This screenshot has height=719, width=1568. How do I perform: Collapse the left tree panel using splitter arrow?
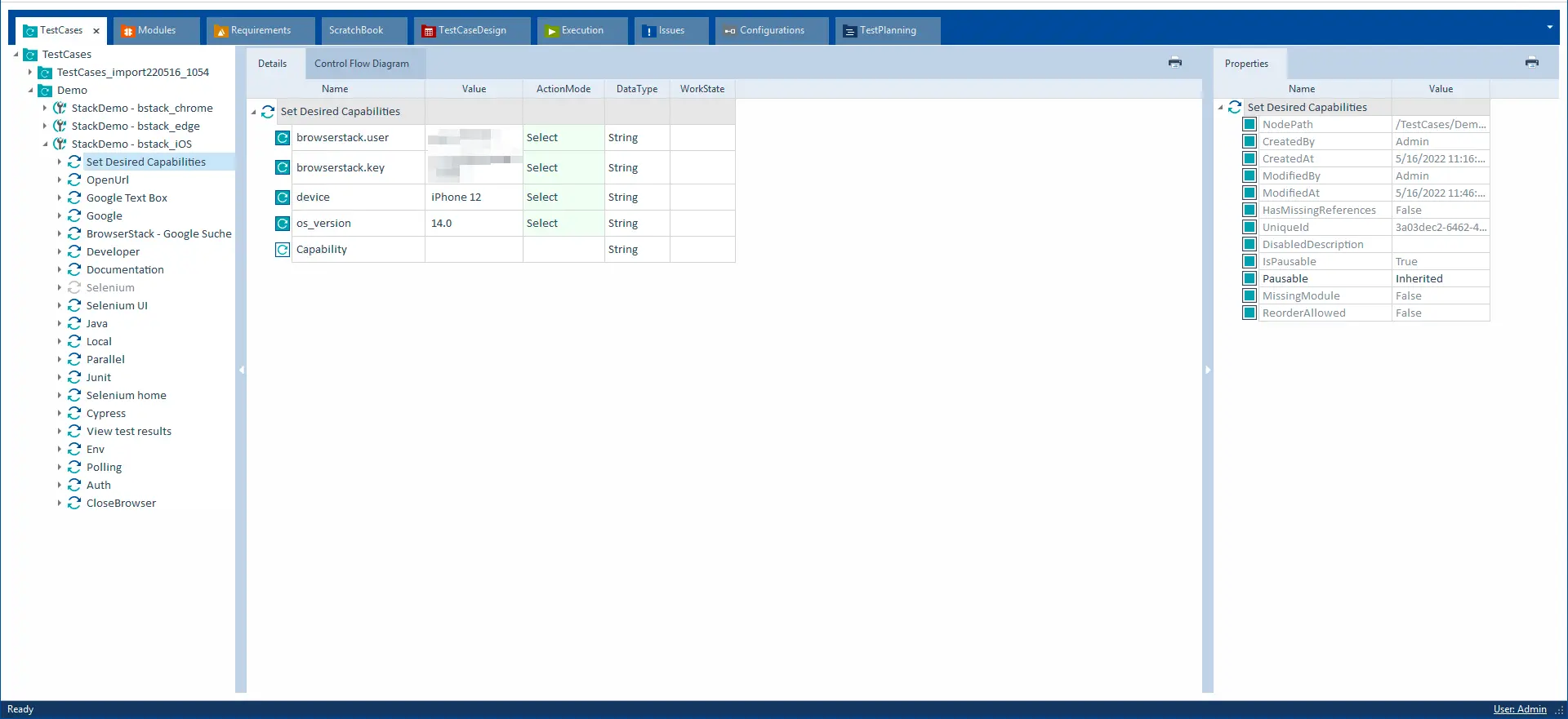pos(241,371)
